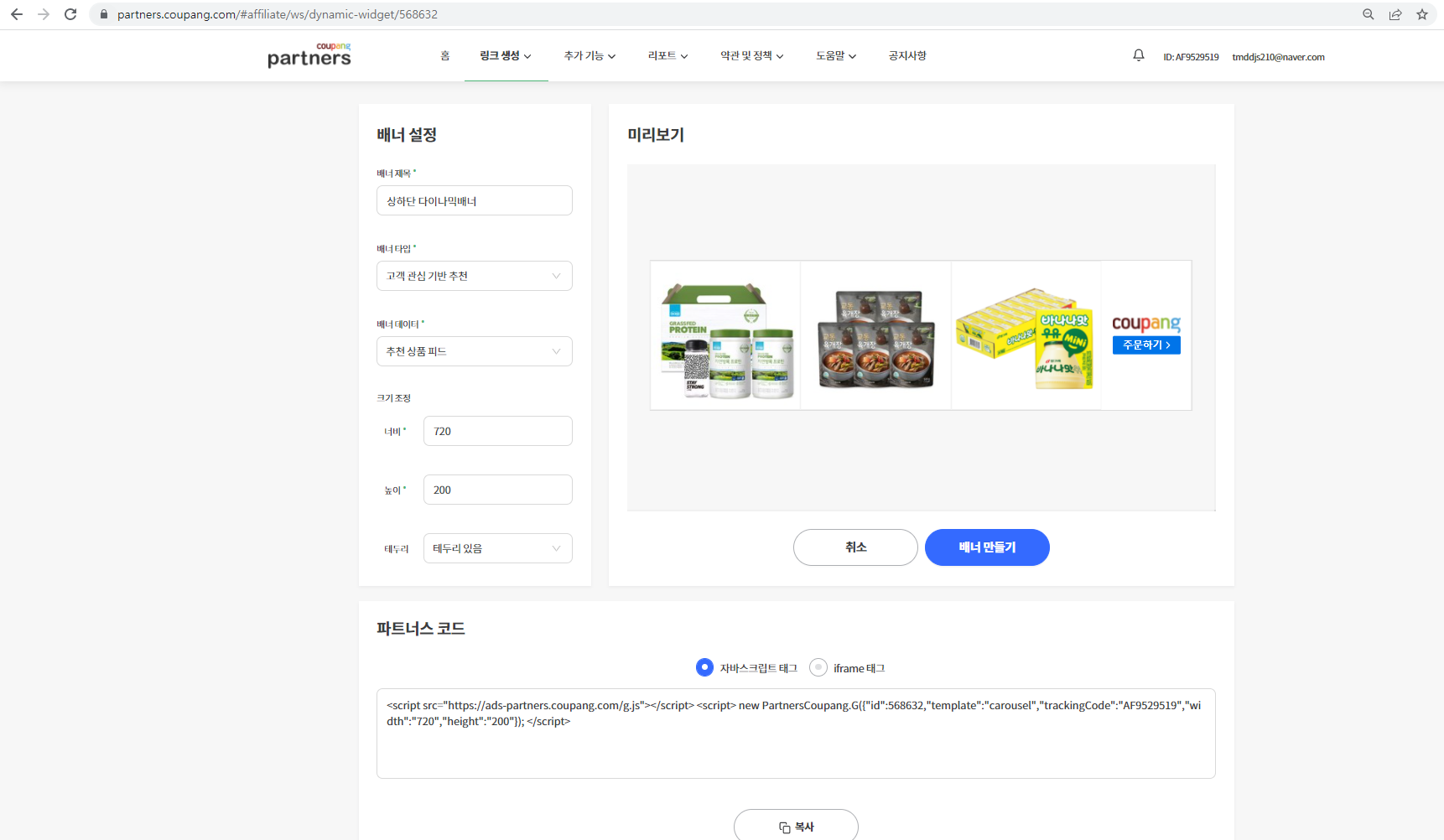Image resolution: width=1444 pixels, height=840 pixels.
Task: Click the partners code text area
Action: click(x=796, y=734)
